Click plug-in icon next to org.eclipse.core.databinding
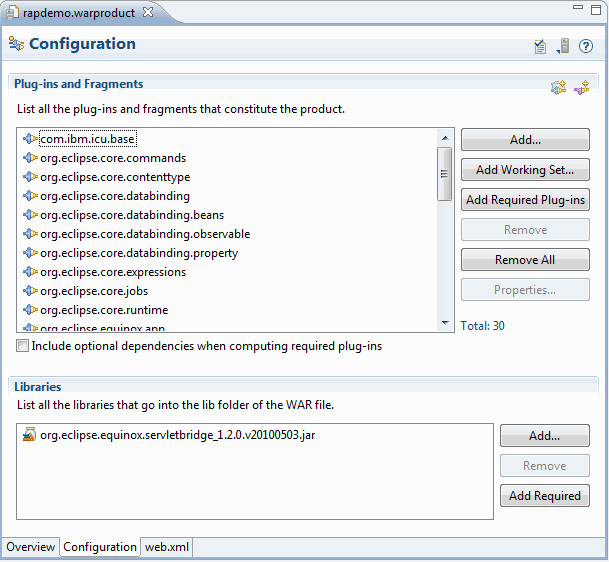Viewport: 609px width, 562px height. [30, 196]
